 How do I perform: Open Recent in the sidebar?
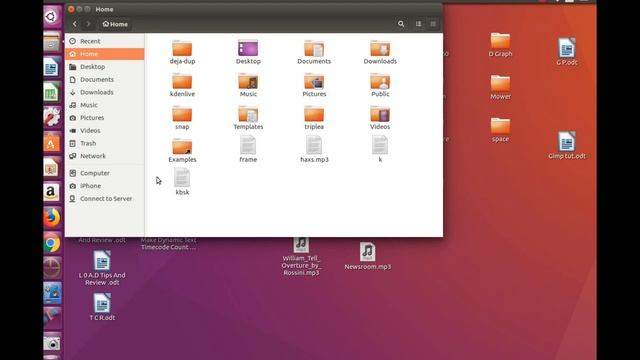(x=104, y=41)
